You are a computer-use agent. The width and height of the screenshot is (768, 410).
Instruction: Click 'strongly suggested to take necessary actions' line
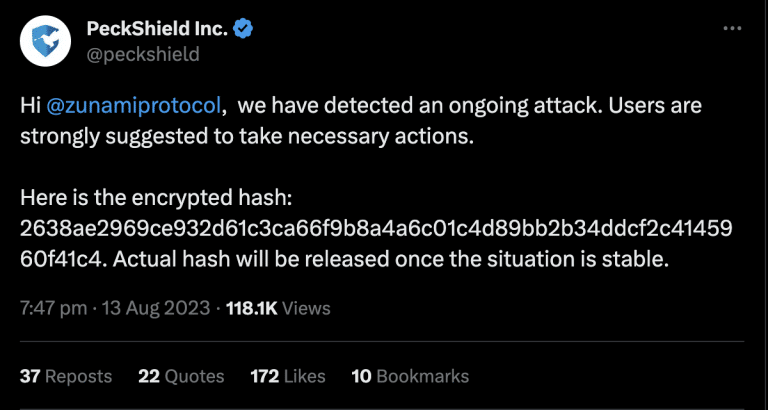click(247, 137)
